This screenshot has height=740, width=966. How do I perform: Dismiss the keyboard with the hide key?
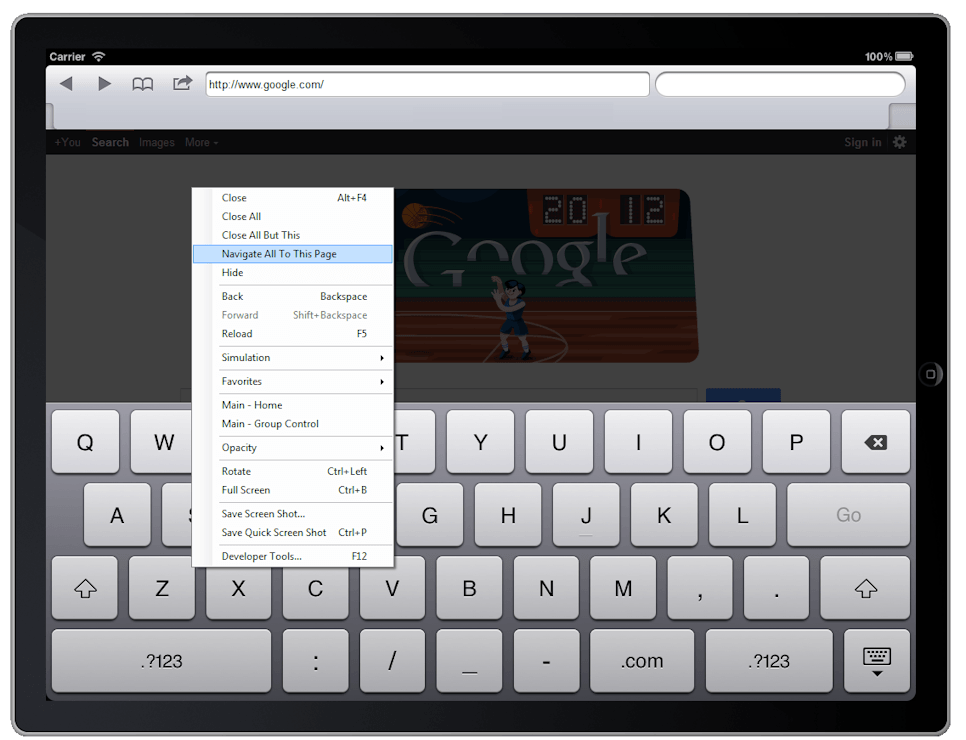click(x=877, y=661)
